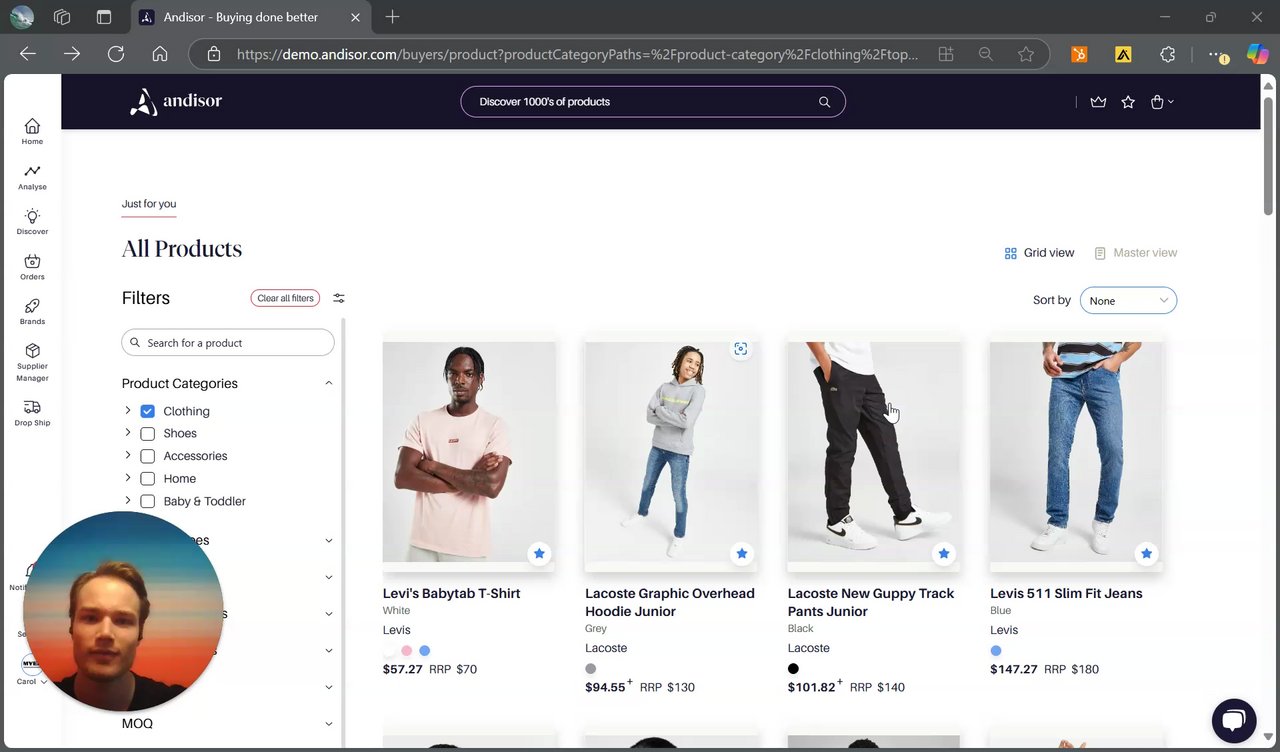Check the Shoes category checkbox

[x=148, y=434]
